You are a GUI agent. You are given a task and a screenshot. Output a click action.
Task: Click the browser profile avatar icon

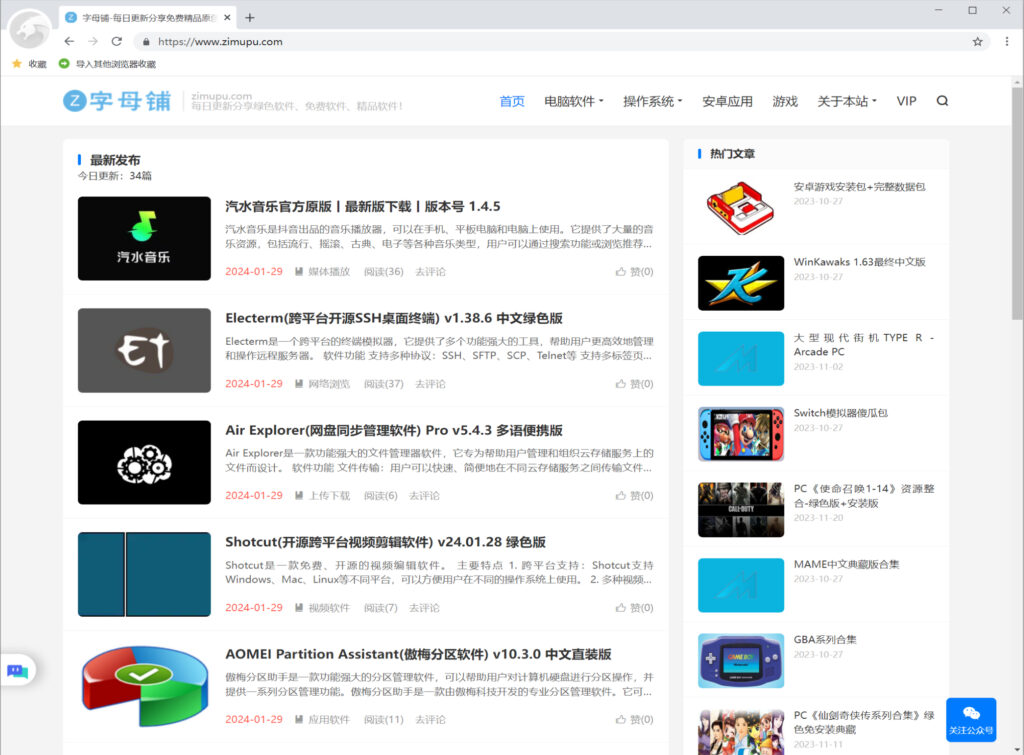click(29, 29)
